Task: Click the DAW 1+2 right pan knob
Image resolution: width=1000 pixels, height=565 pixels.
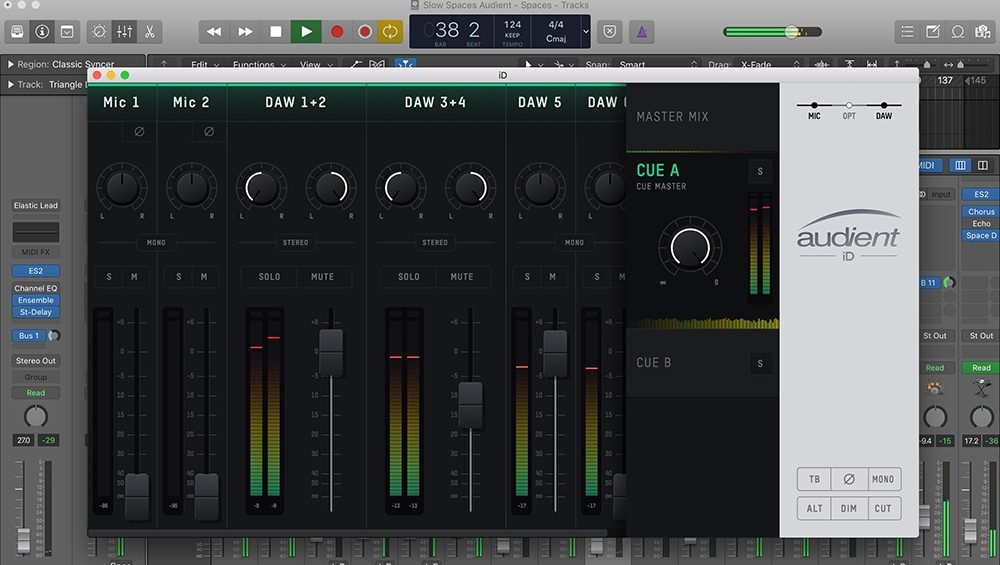Action: click(x=331, y=187)
